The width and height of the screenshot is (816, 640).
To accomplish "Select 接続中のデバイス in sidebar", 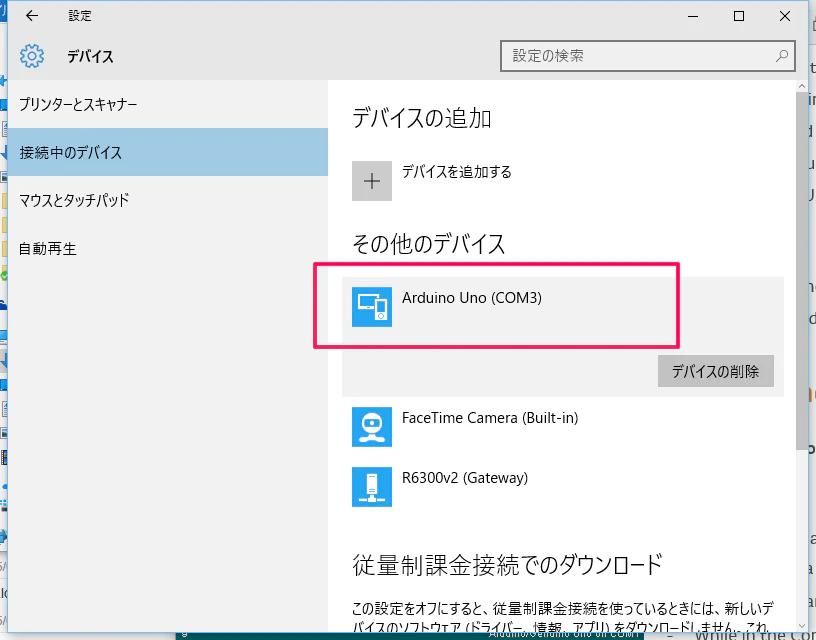I will click(x=168, y=152).
